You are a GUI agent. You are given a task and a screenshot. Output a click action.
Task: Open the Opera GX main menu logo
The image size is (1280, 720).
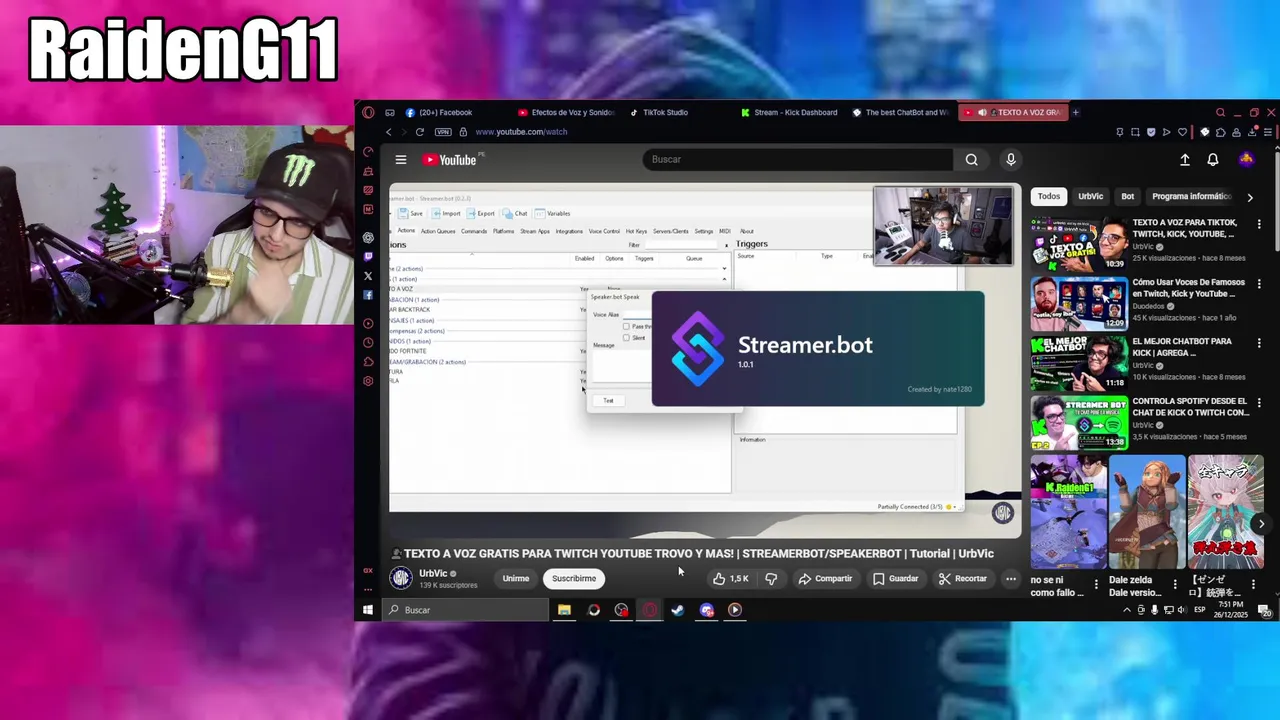point(368,112)
